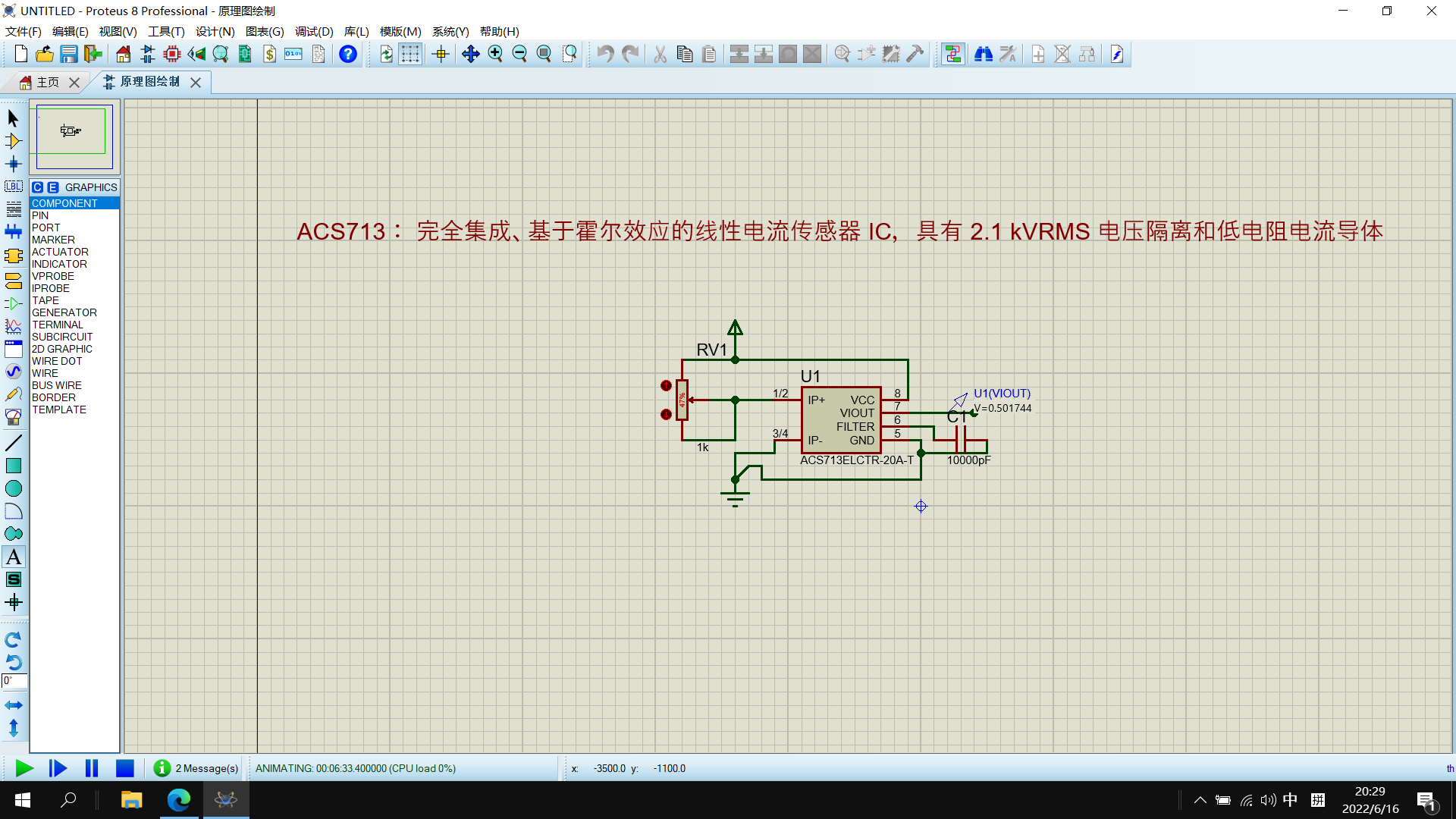Image resolution: width=1456 pixels, height=819 pixels.
Task: Redraw the display with the refresh icon
Action: (x=386, y=54)
